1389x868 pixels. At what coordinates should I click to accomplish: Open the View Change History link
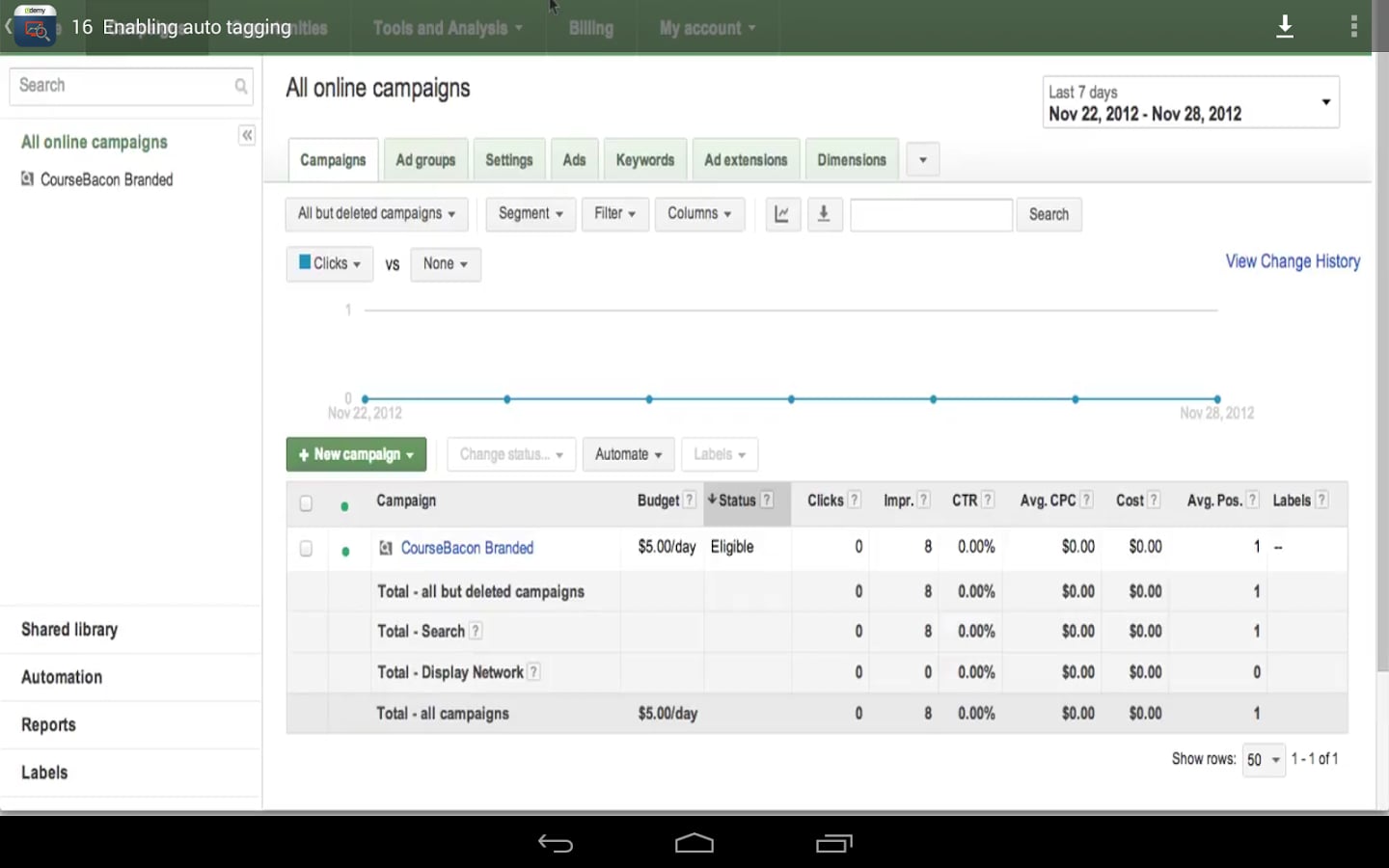tap(1293, 261)
